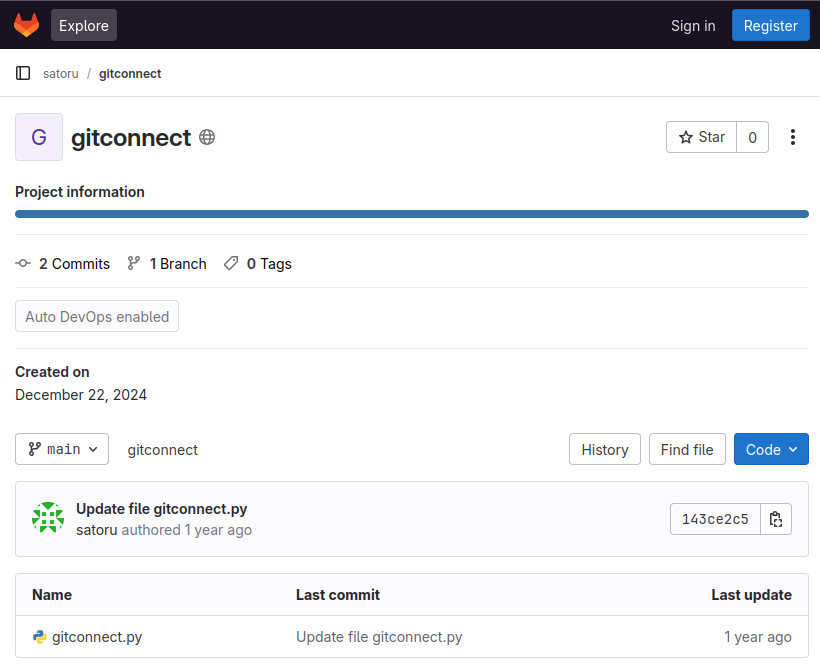Screen dimensions: 820x671
Task: Click the blue language progress bar
Action: [411, 214]
